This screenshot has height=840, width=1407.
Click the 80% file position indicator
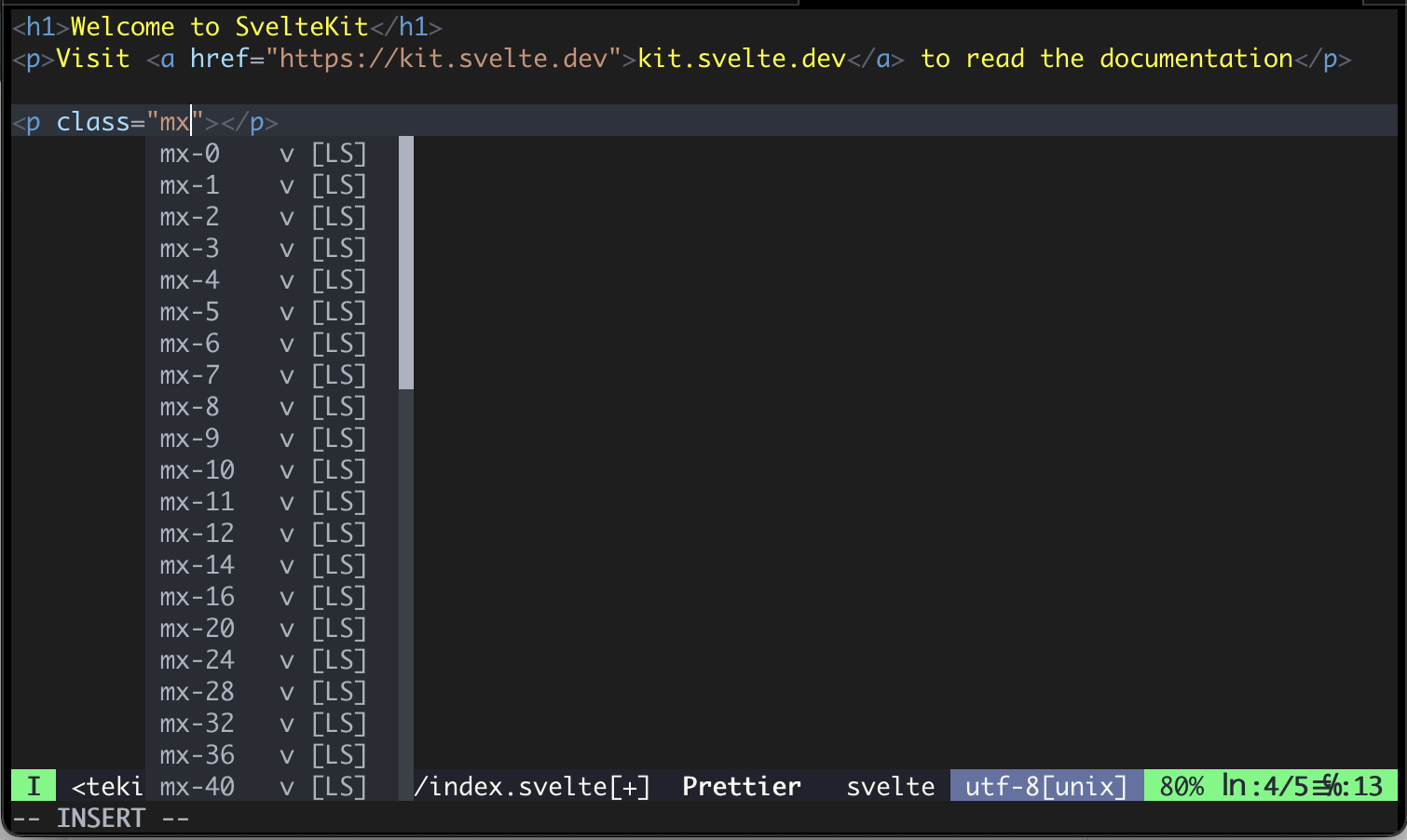[x=1181, y=785]
